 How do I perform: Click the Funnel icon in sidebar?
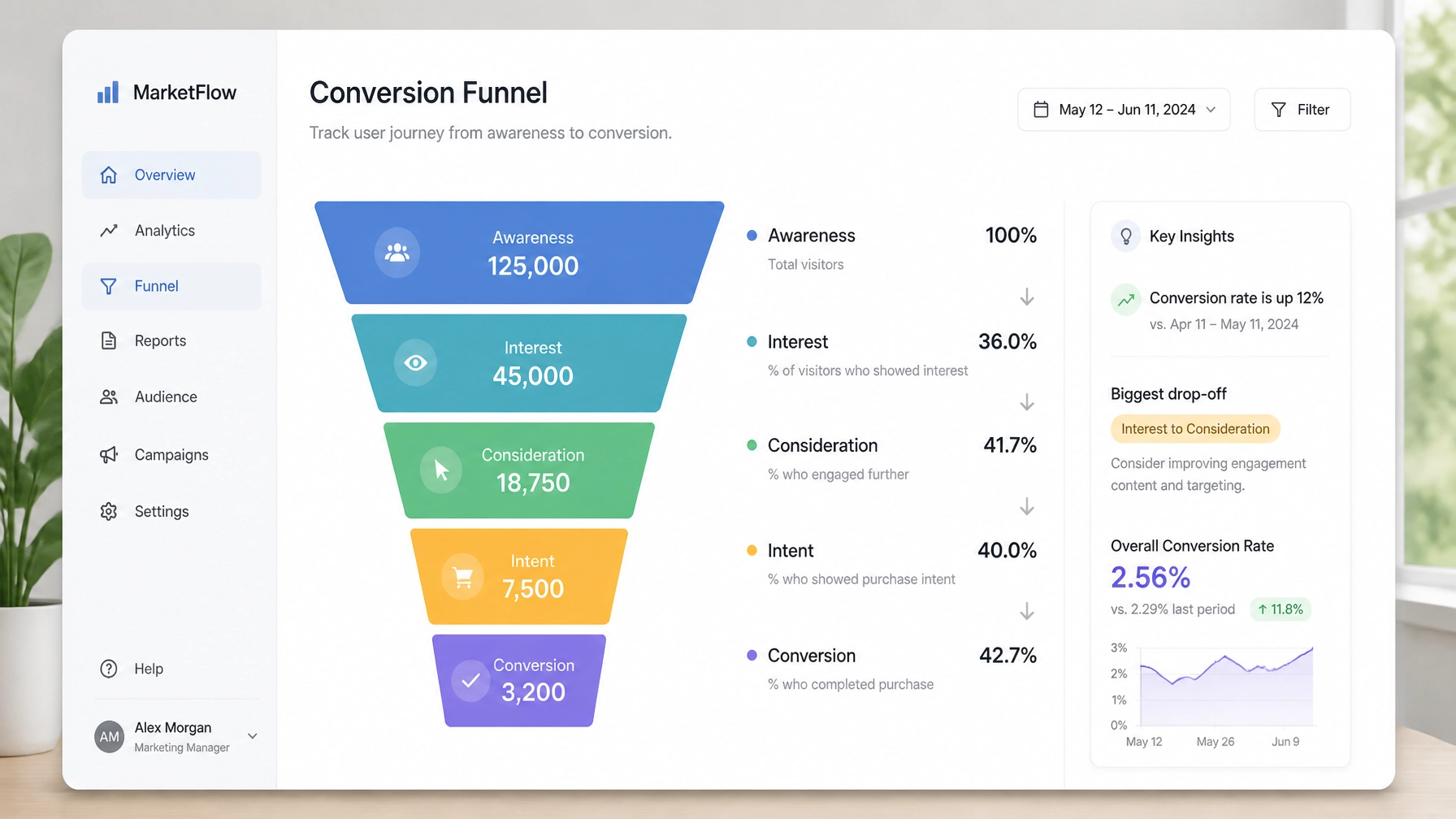coord(108,286)
